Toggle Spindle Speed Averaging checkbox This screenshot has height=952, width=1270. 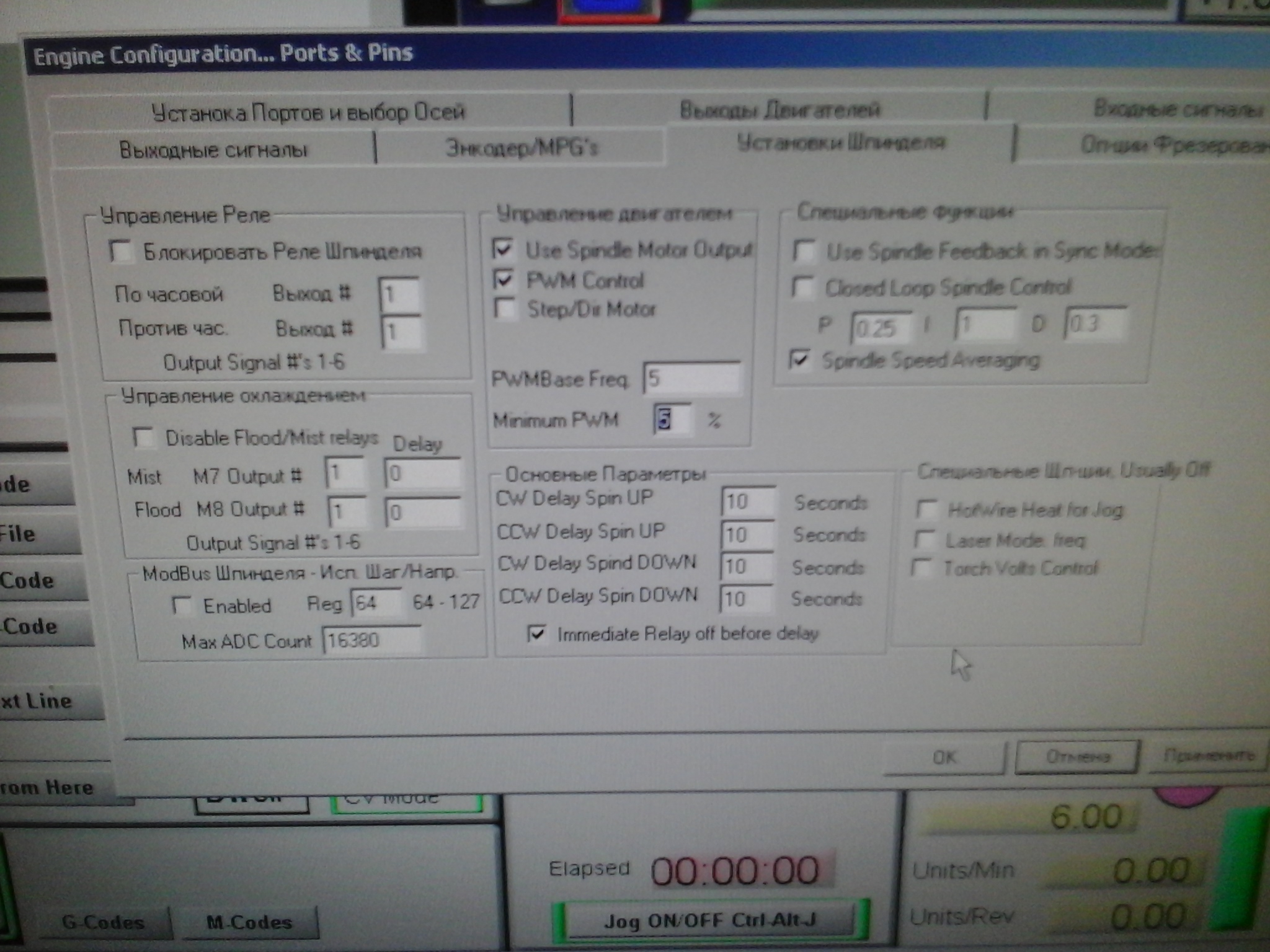801,360
